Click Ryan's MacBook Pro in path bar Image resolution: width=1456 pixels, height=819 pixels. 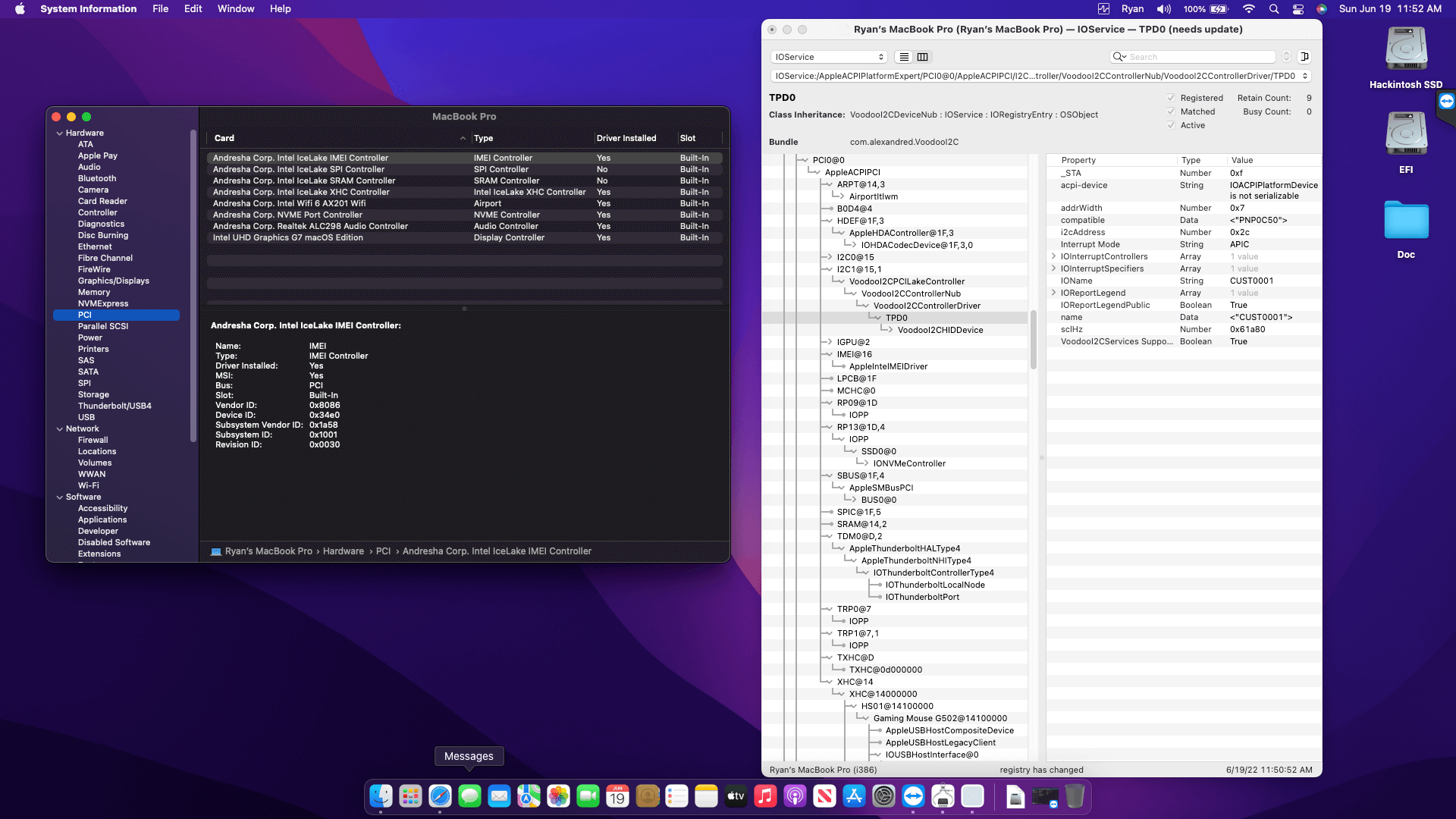pos(268,551)
